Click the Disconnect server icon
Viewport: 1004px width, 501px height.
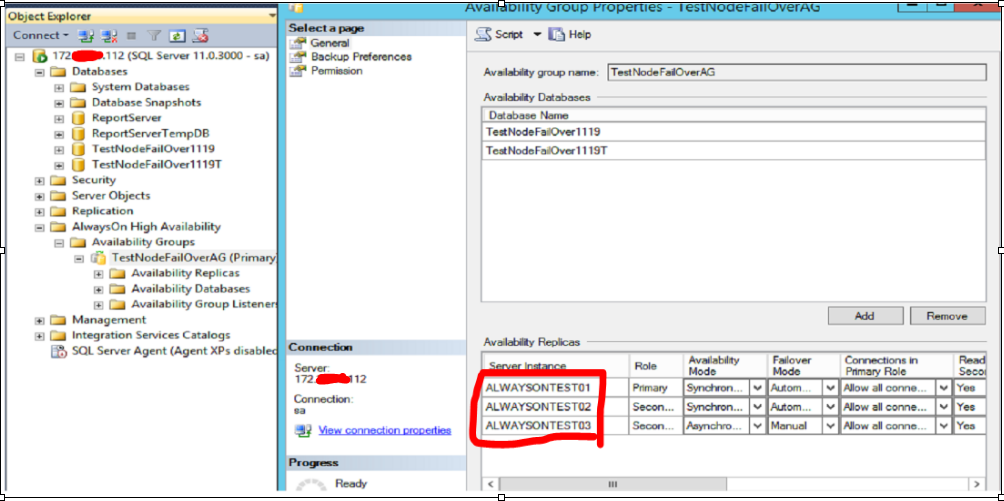(x=110, y=36)
